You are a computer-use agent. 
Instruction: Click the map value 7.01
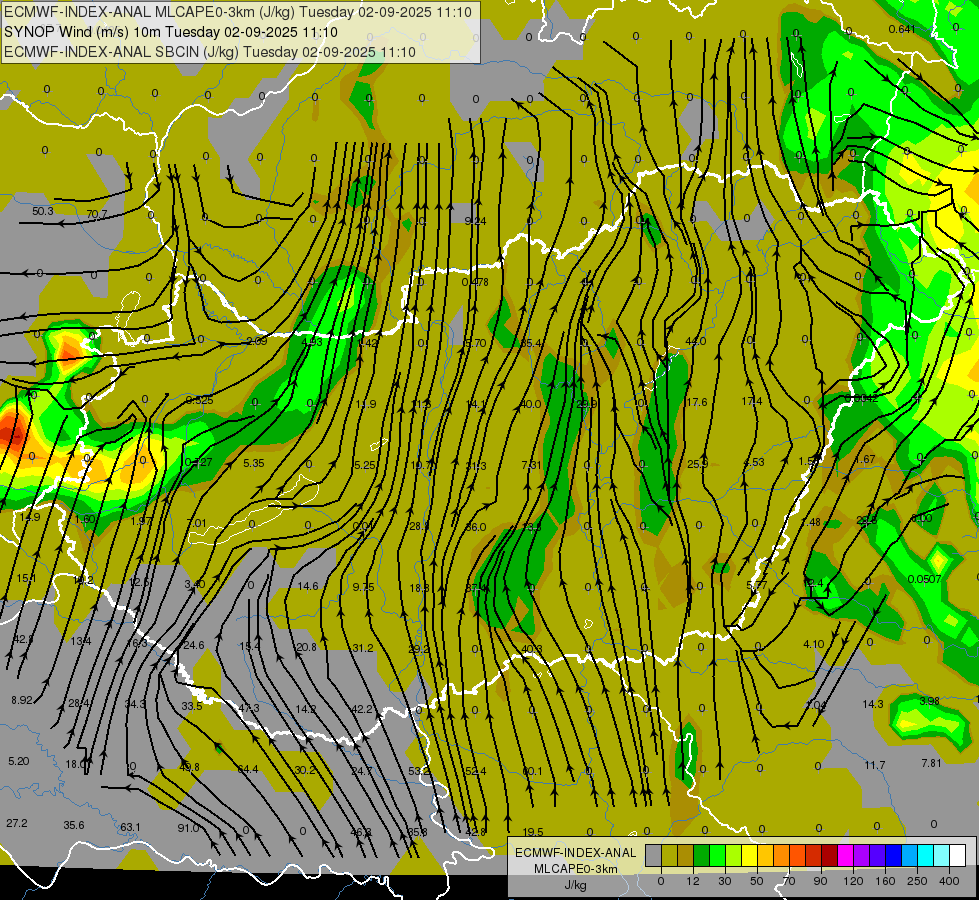tap(197, 523)
